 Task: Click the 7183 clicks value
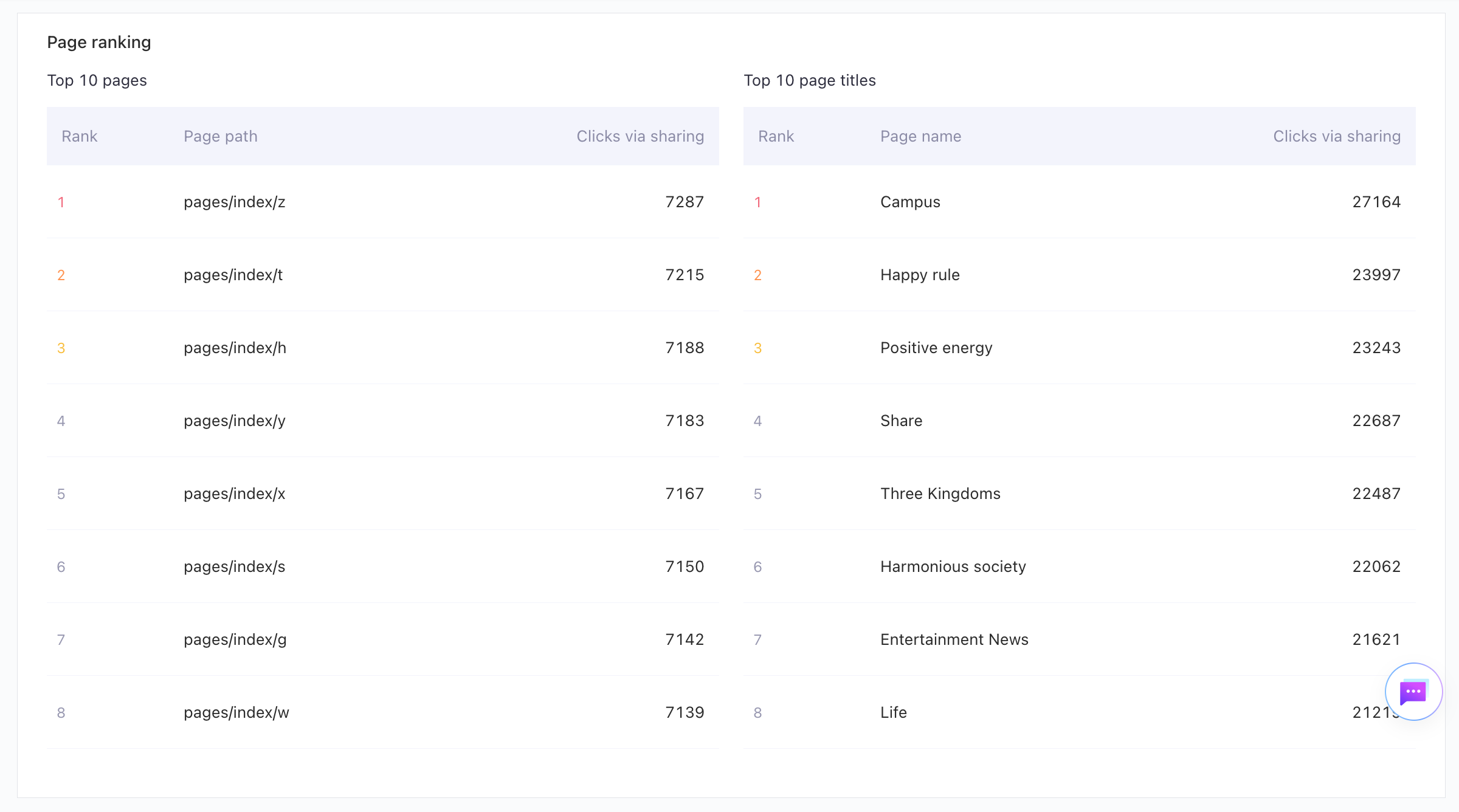tap(685, 421)
